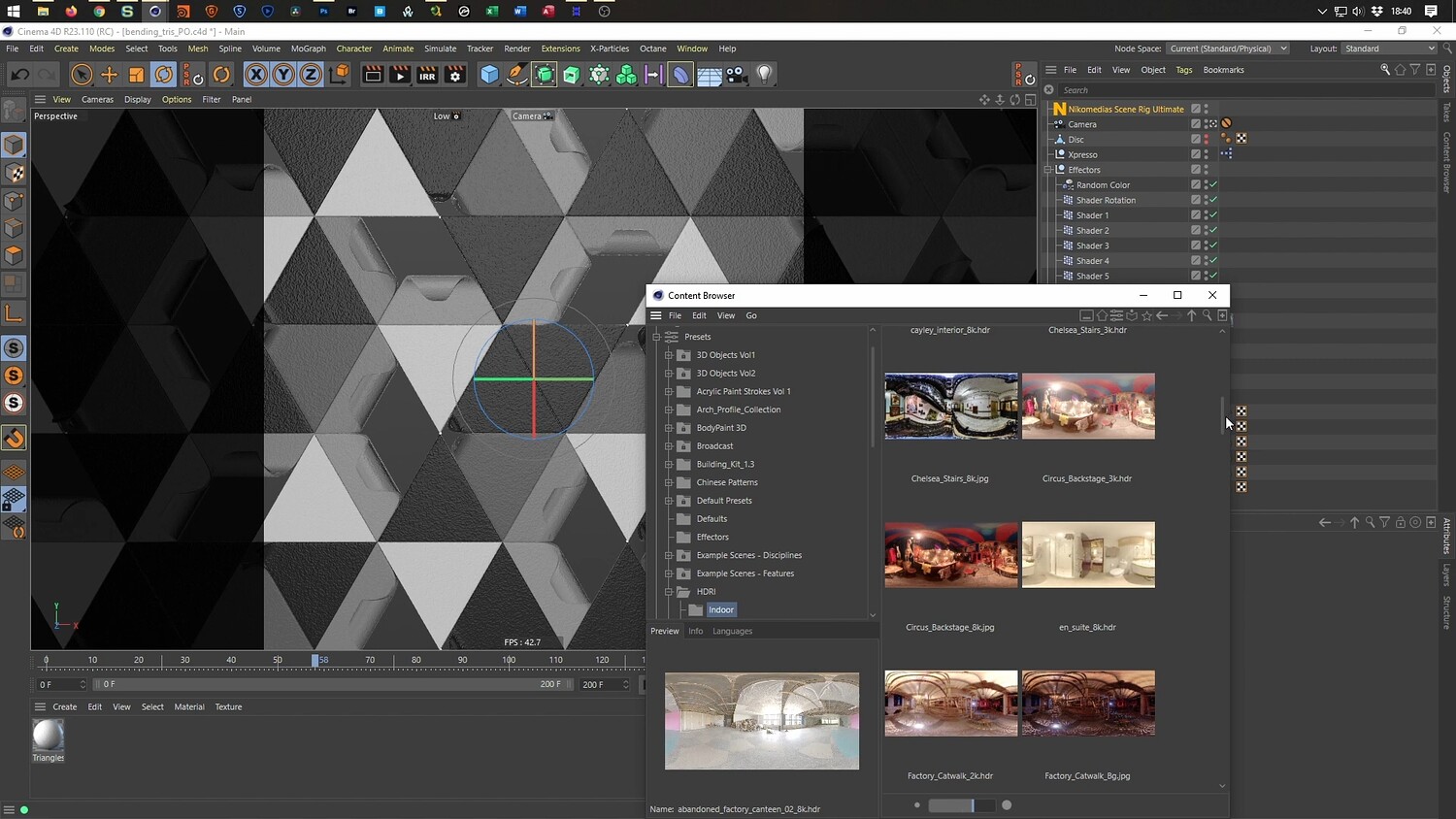The image size is (1456, 819).
Task: Toggle layer checkbox for Camera object
Action: 1196,124
